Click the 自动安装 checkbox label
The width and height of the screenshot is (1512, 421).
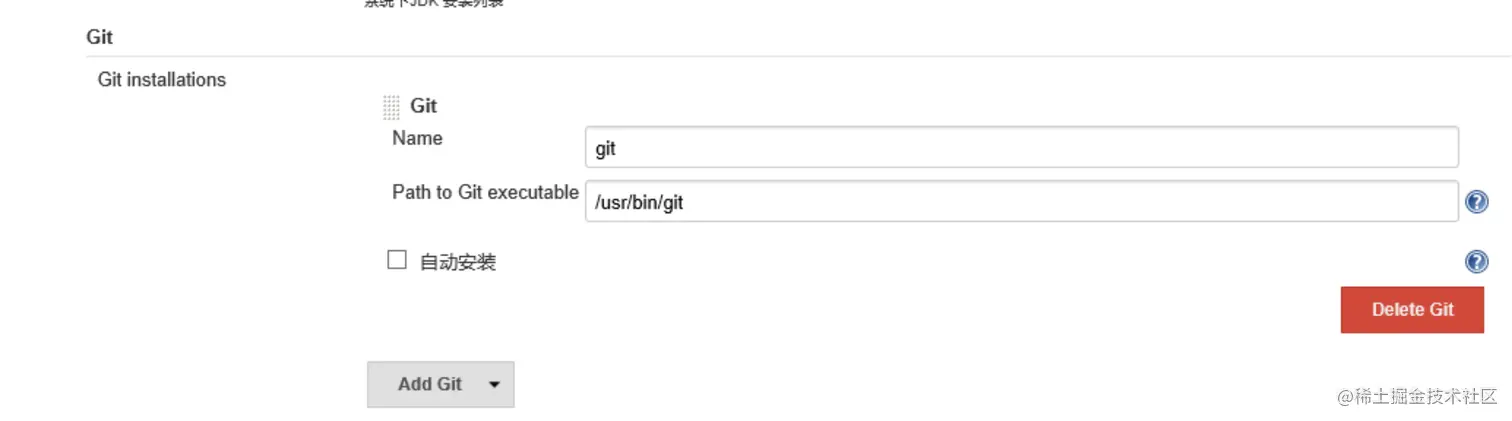[457, 263]
